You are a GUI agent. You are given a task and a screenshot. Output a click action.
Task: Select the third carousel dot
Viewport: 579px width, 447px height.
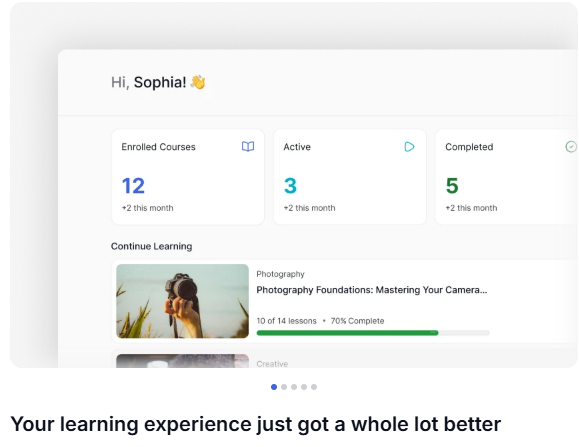[x=294, y=387]
